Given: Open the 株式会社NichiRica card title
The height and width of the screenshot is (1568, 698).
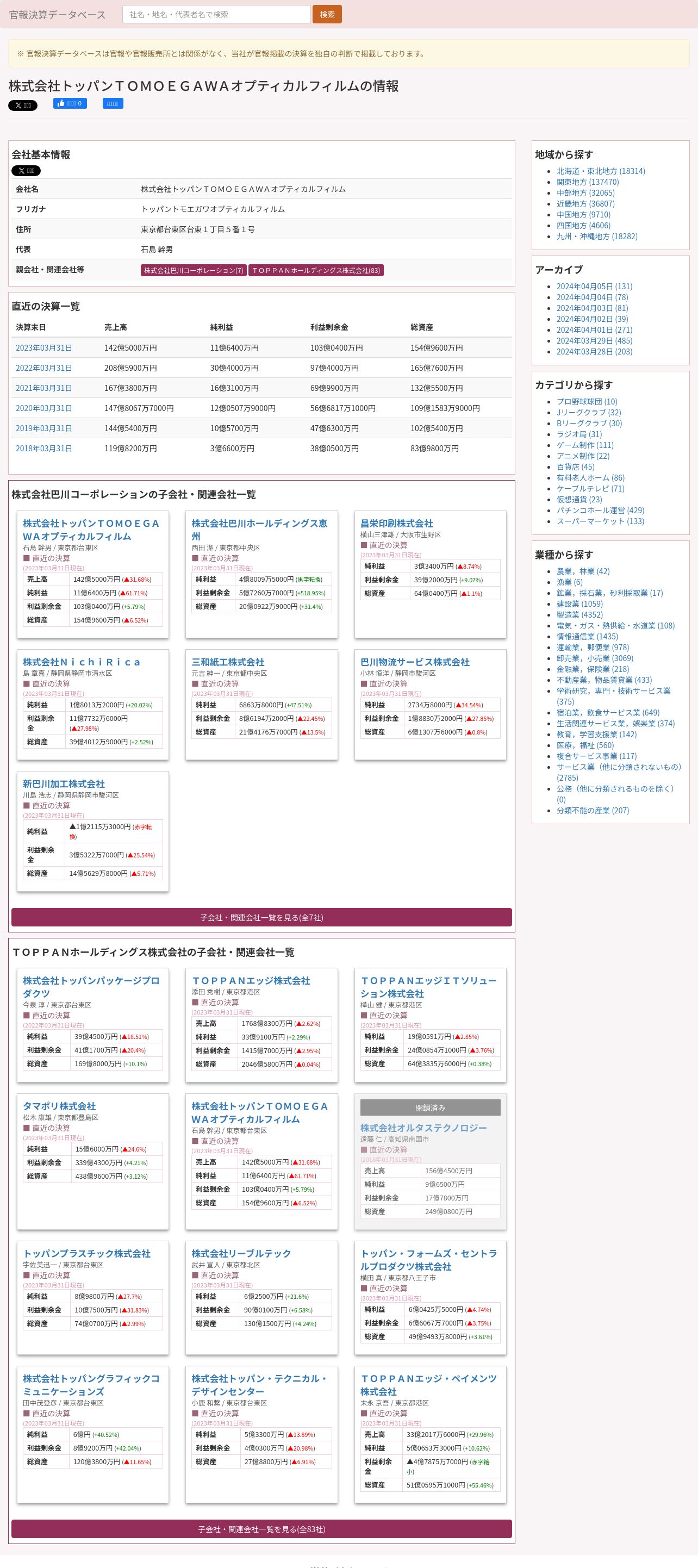Looking at the screenshot, I should tap(82, 662).
